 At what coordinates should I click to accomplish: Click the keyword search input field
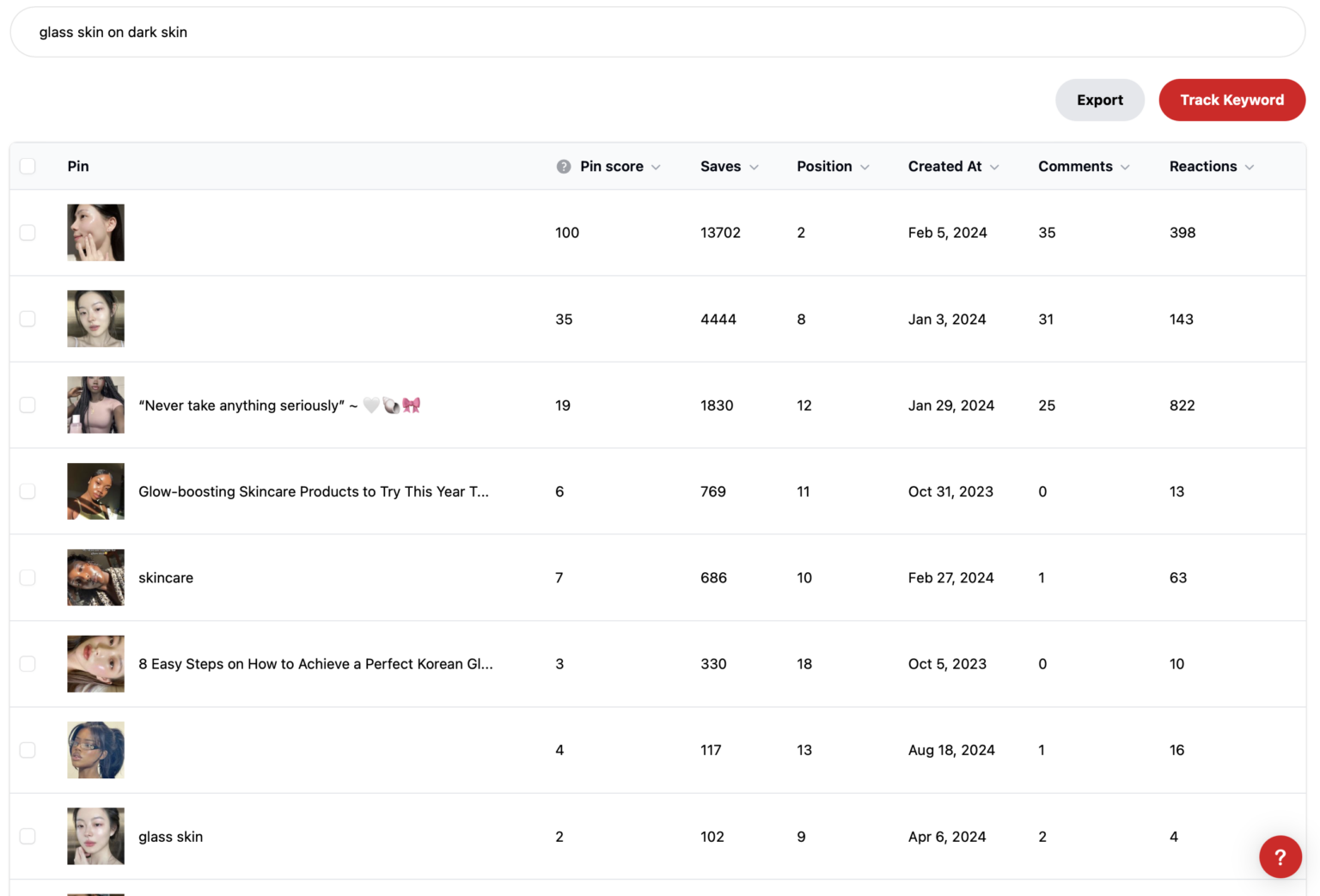click(x=657, y=33)
